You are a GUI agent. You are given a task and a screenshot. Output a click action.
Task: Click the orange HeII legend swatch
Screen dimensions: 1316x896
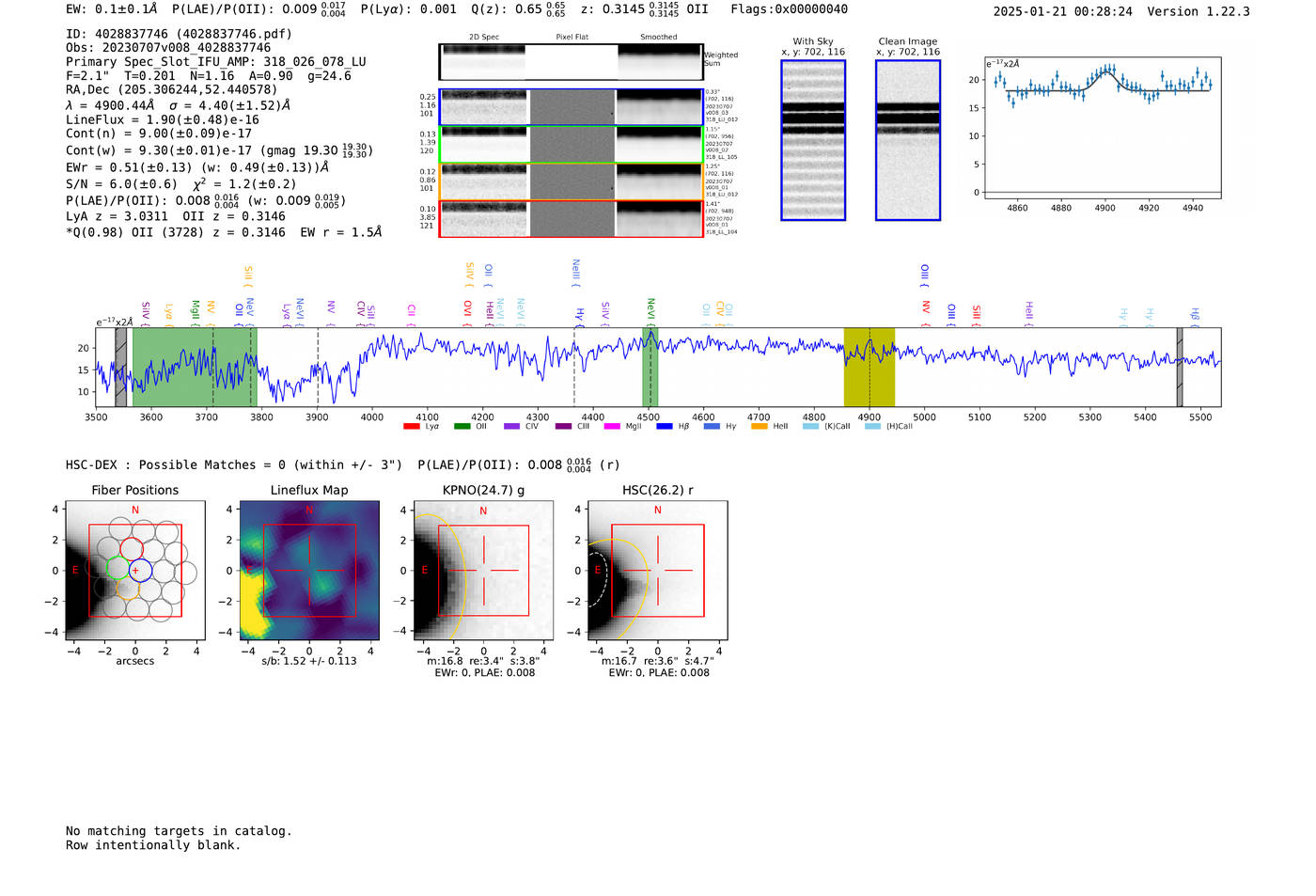[760, 427]
